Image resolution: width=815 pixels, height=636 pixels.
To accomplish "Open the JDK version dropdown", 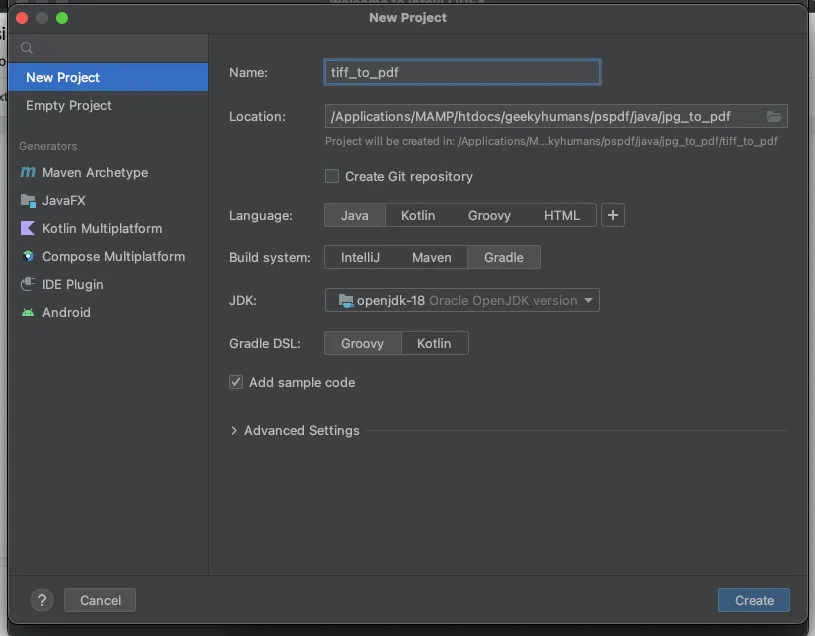I will pyautogui.click(x=461, y=300).
